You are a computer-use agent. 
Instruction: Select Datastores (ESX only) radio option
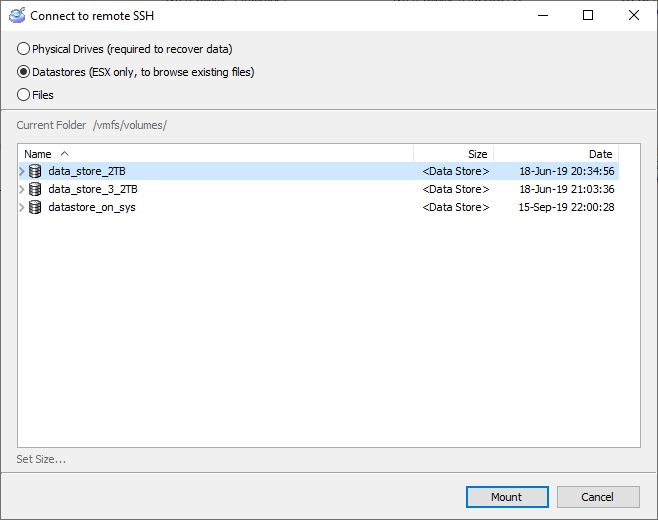(24, 72)
